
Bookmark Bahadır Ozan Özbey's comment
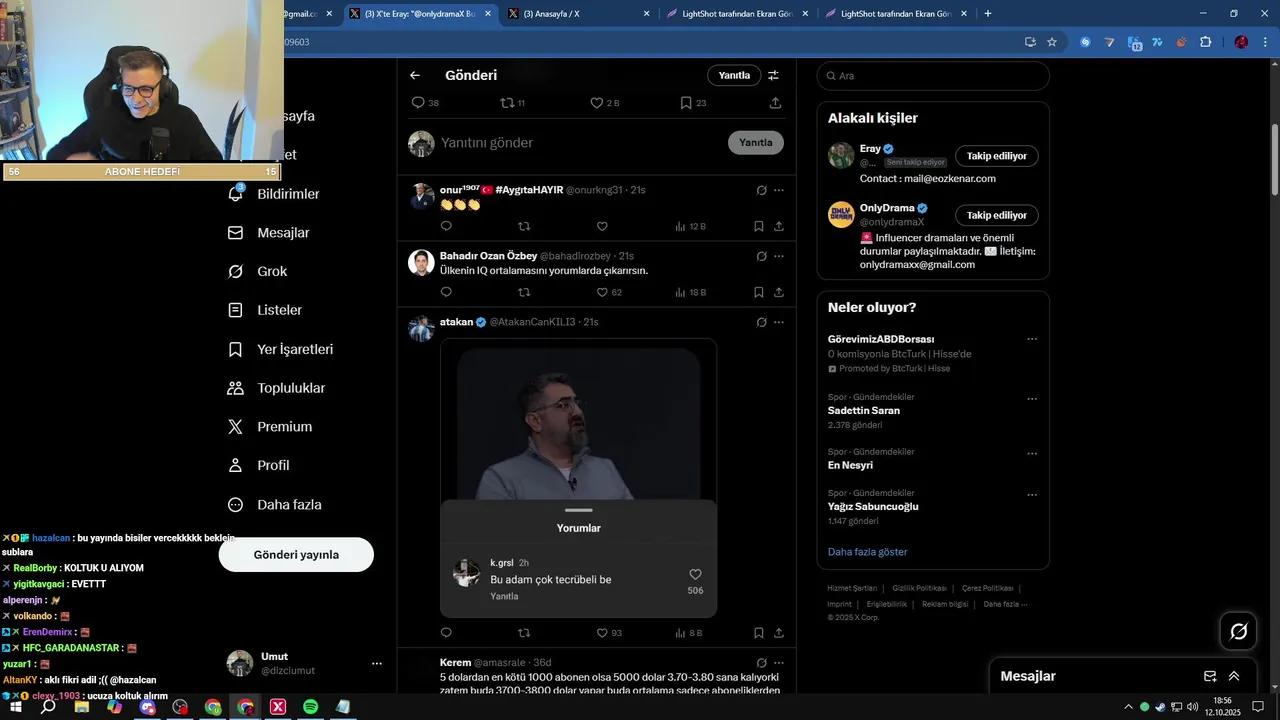point(759,292)
